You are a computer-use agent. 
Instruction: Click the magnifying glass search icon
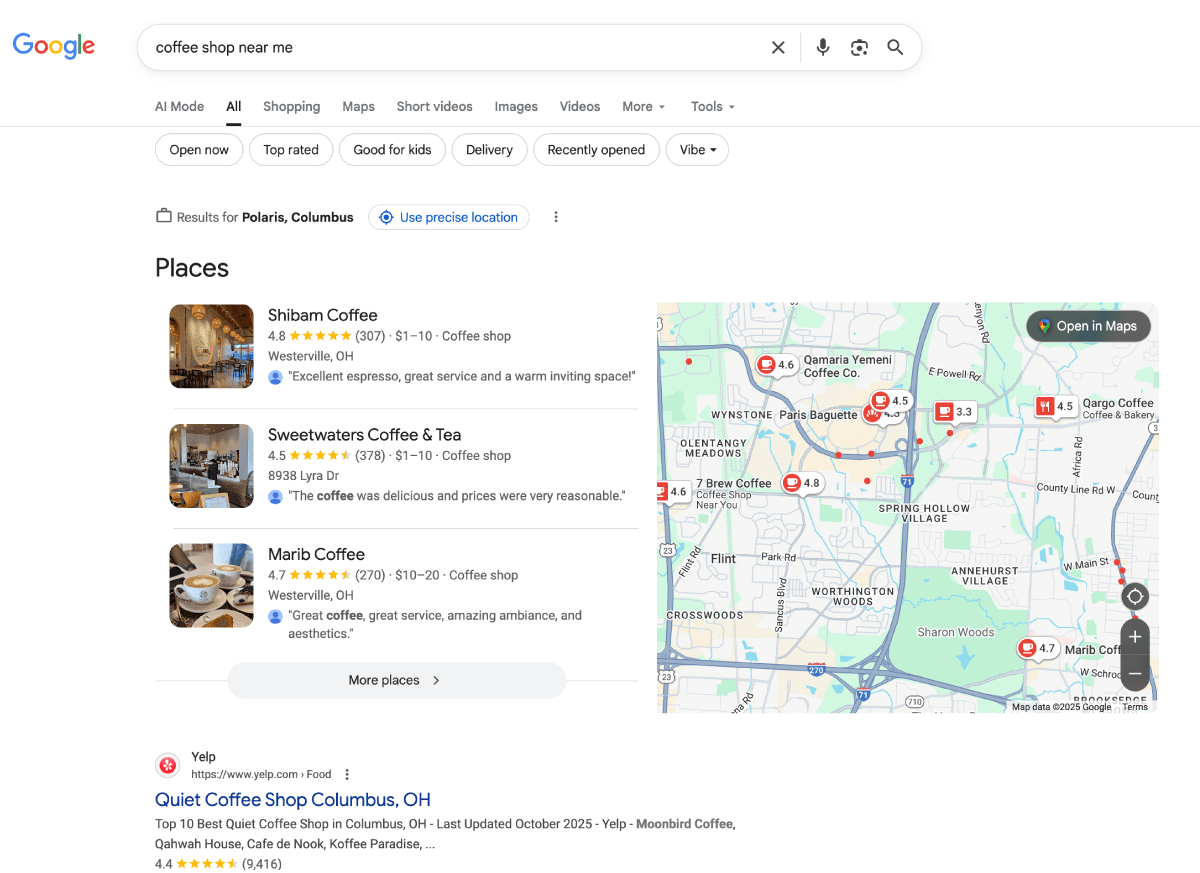(x=895, y=47)
